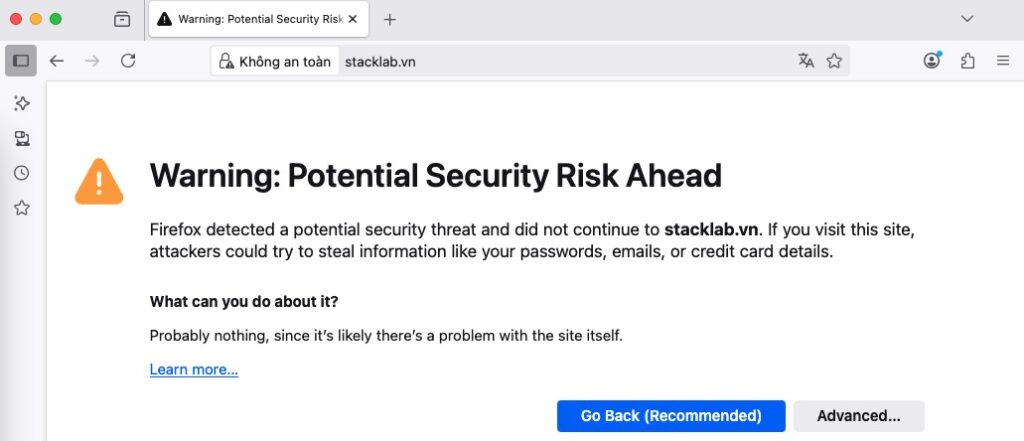Screen dimensions: 1024x441
Task: Open the application hamburger menu
Action: point(1003,61)
